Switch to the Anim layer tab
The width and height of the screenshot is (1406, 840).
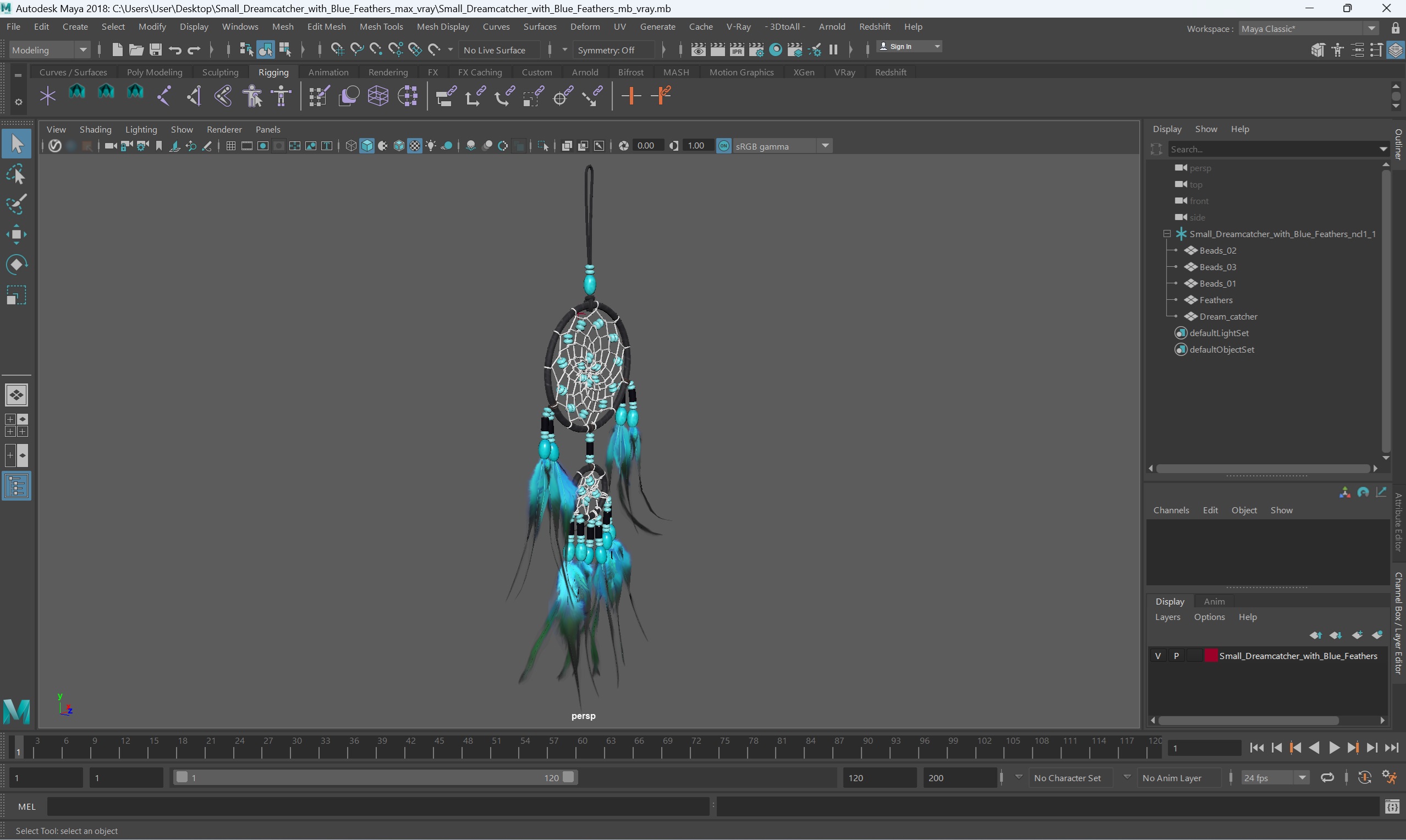[x=1214, y=601]
